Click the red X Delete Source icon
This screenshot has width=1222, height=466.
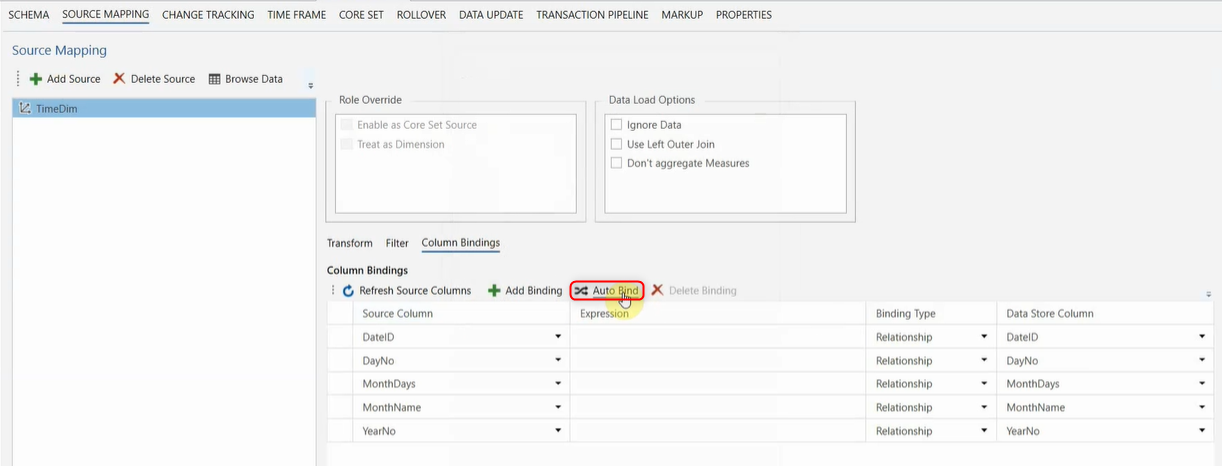[x=119, y=79]
